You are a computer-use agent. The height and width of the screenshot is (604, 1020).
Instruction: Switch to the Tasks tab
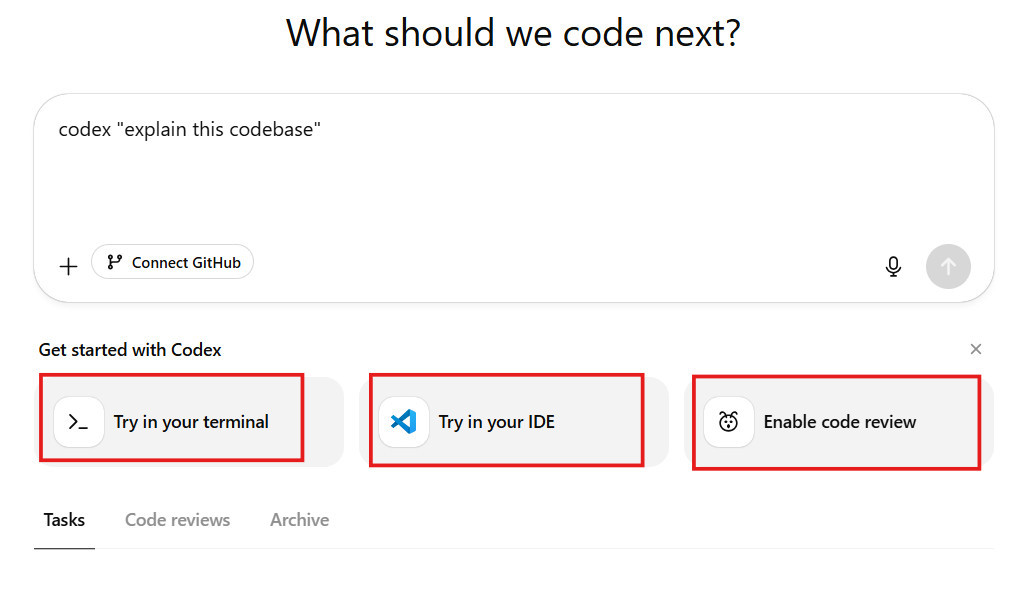(x=64, y=520)
